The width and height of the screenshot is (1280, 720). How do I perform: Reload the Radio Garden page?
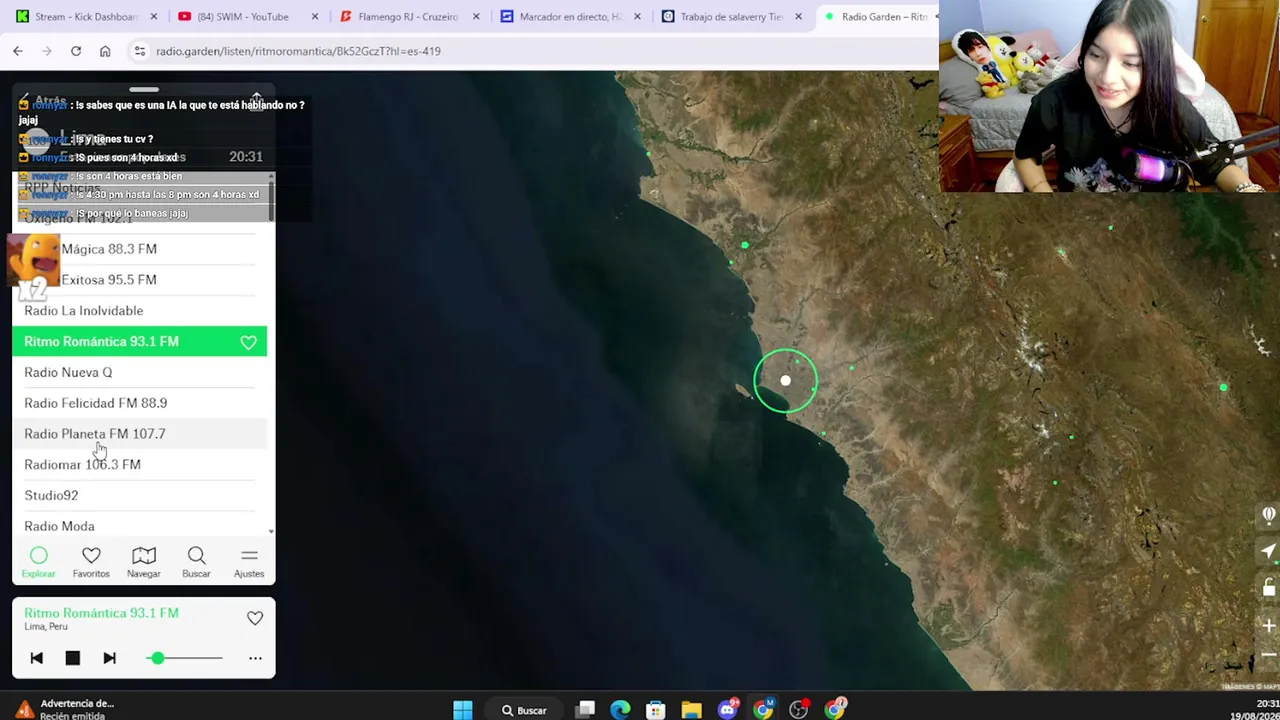tap(76, 51)
